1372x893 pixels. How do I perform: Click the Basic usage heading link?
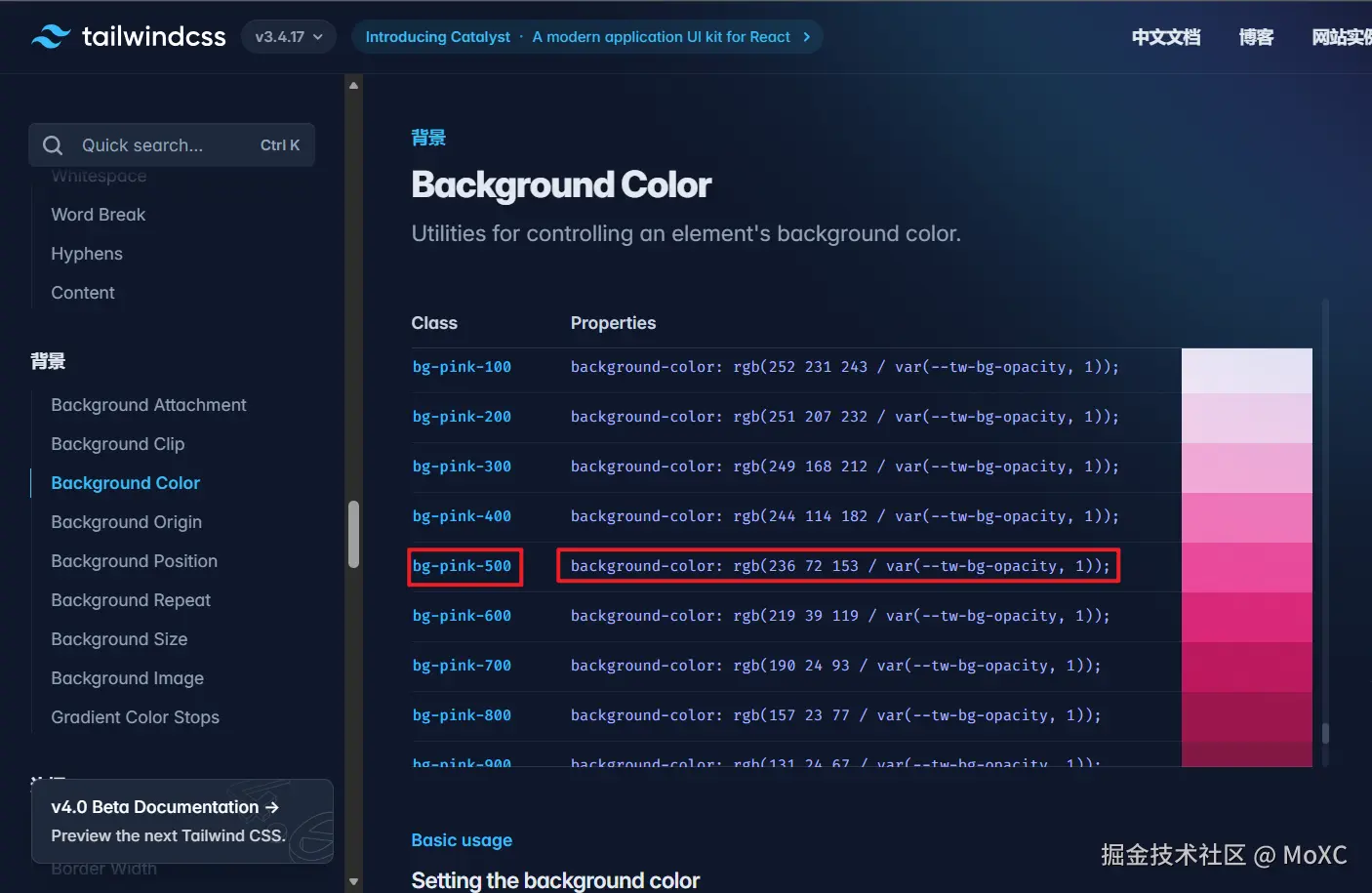coord(462,840)
